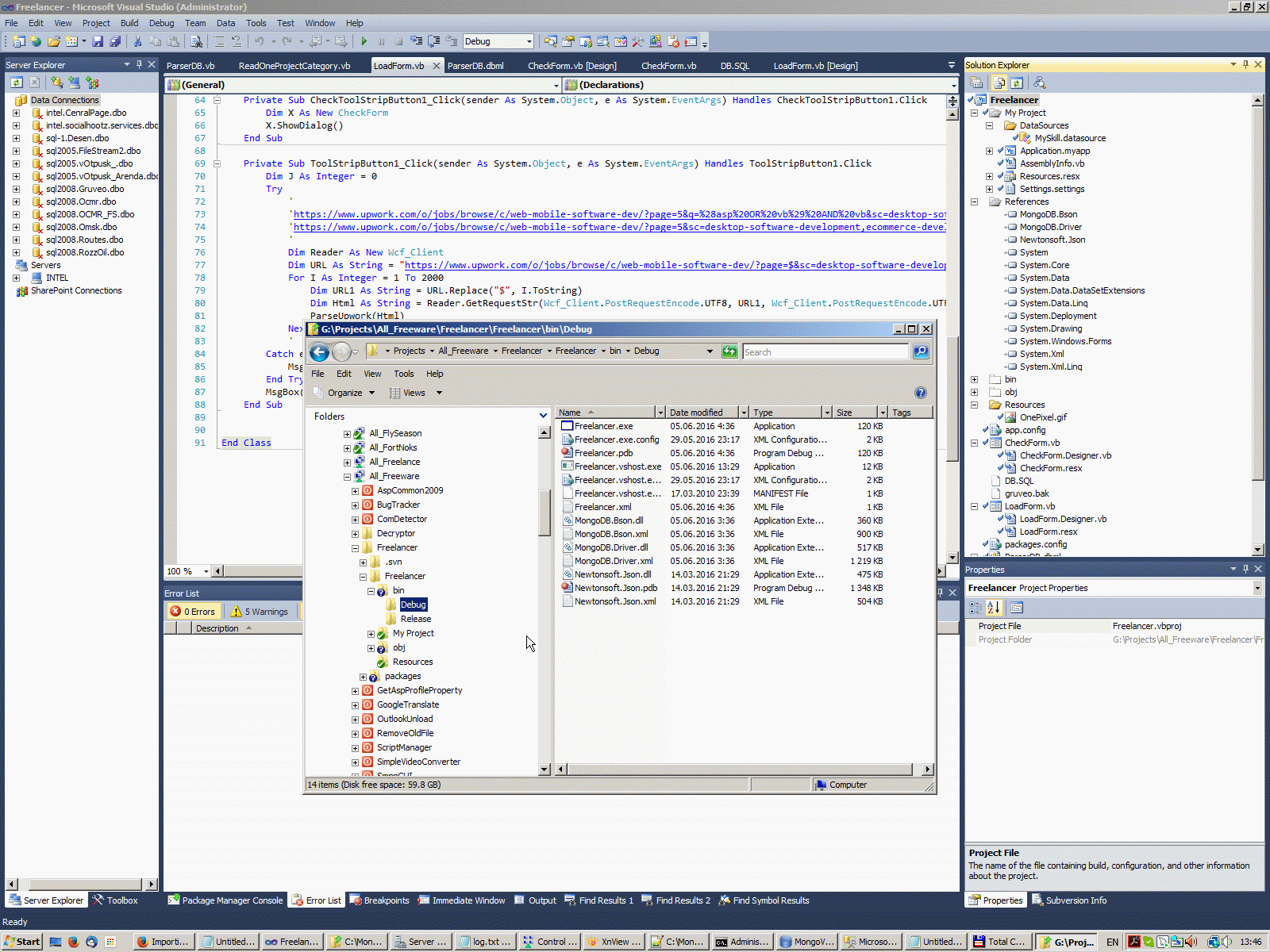Click the Organize button in file explorer

tap(344, 393)
